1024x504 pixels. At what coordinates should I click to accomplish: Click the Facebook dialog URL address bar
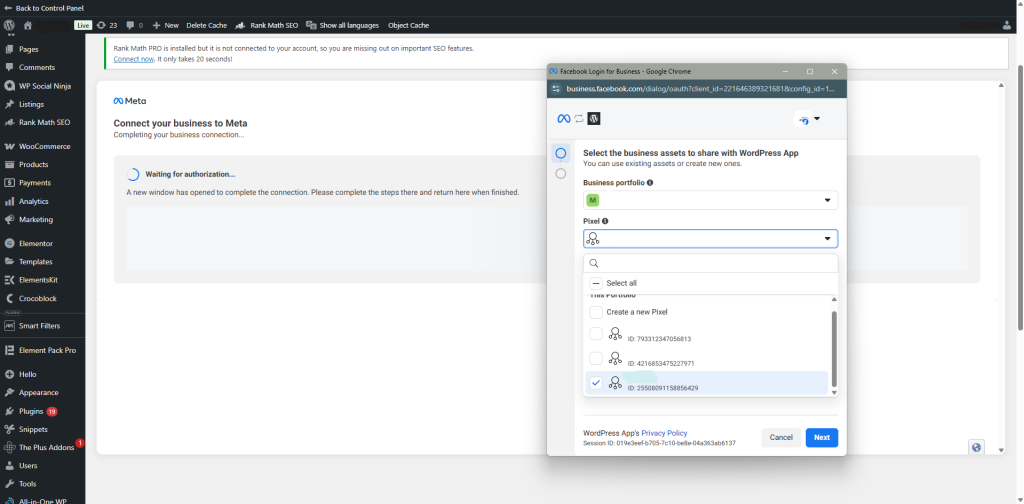(x=702, y=89)
